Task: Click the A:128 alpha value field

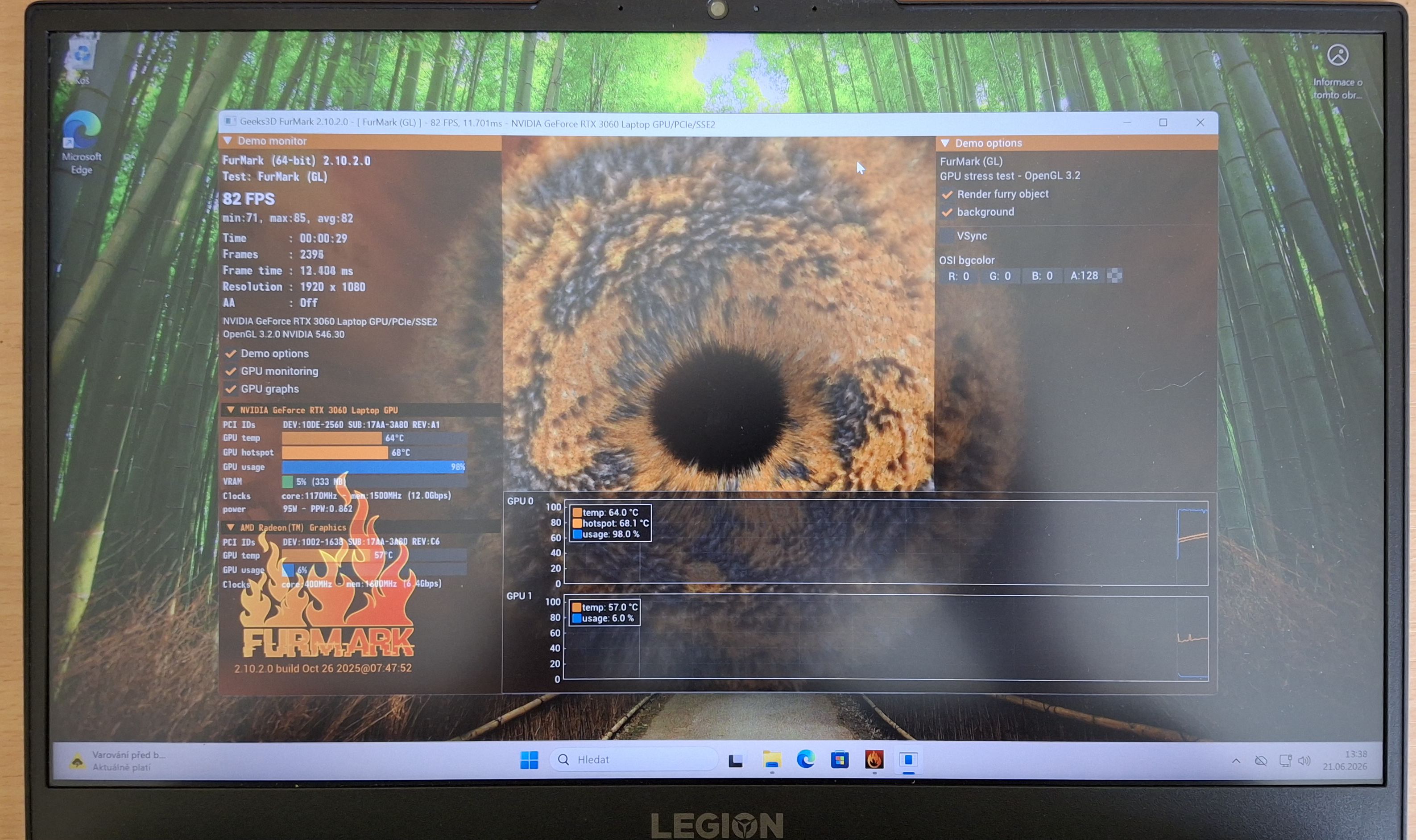Action: tap(1084, 276)
